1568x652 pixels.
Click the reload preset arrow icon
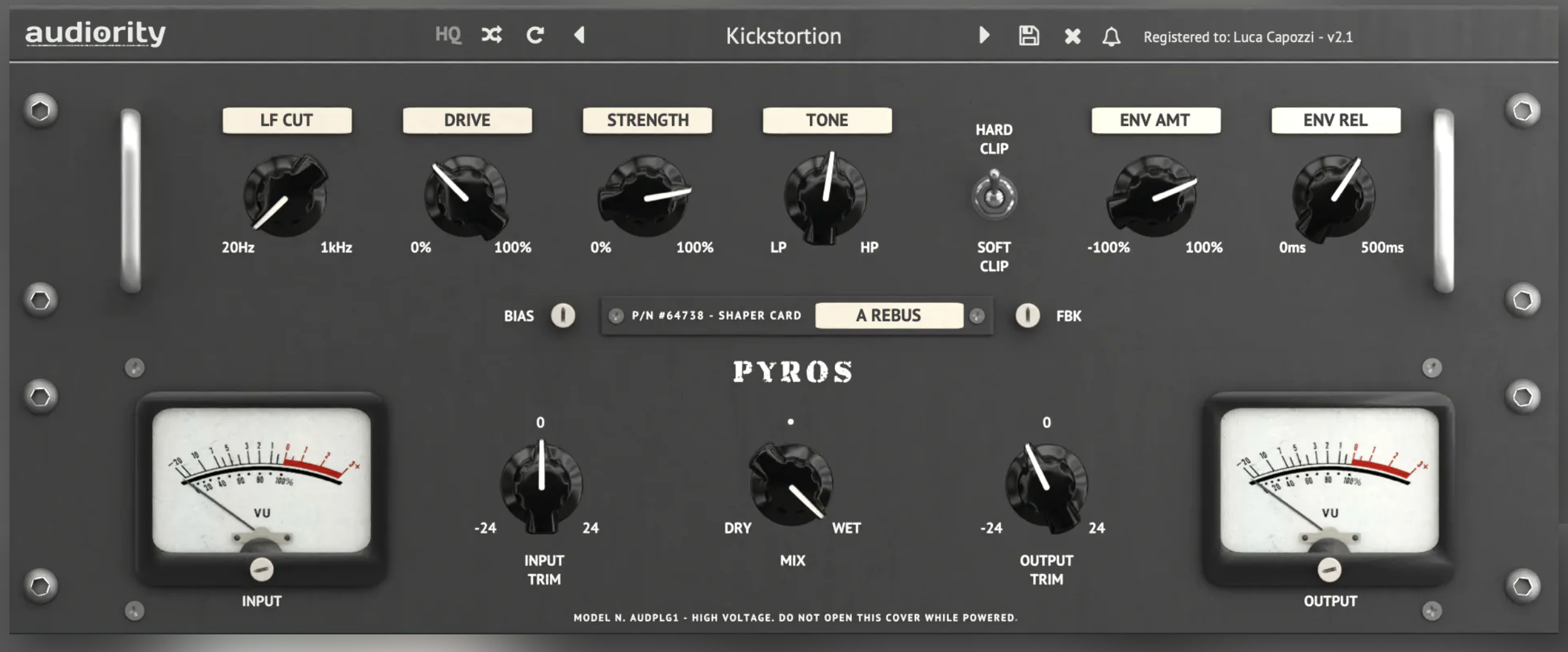pos(535,35)
